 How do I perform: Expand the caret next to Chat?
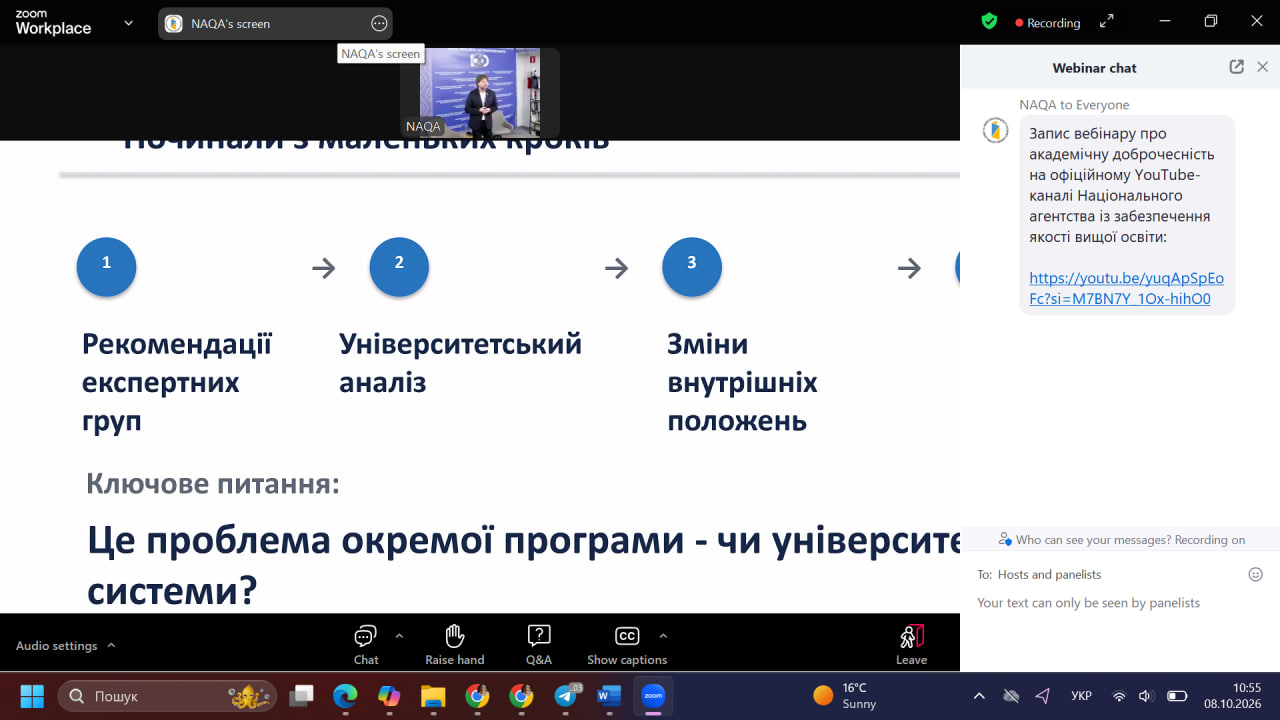(x=399, y=635)
